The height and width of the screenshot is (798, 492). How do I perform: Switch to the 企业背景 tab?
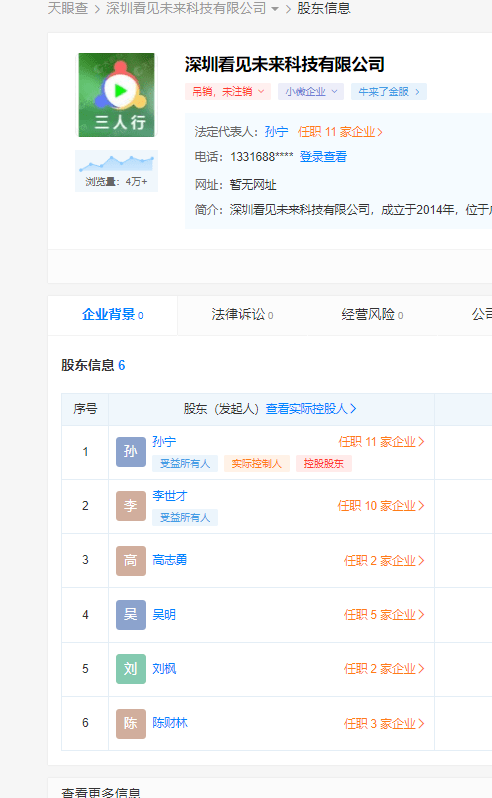(x=112, y=315)
